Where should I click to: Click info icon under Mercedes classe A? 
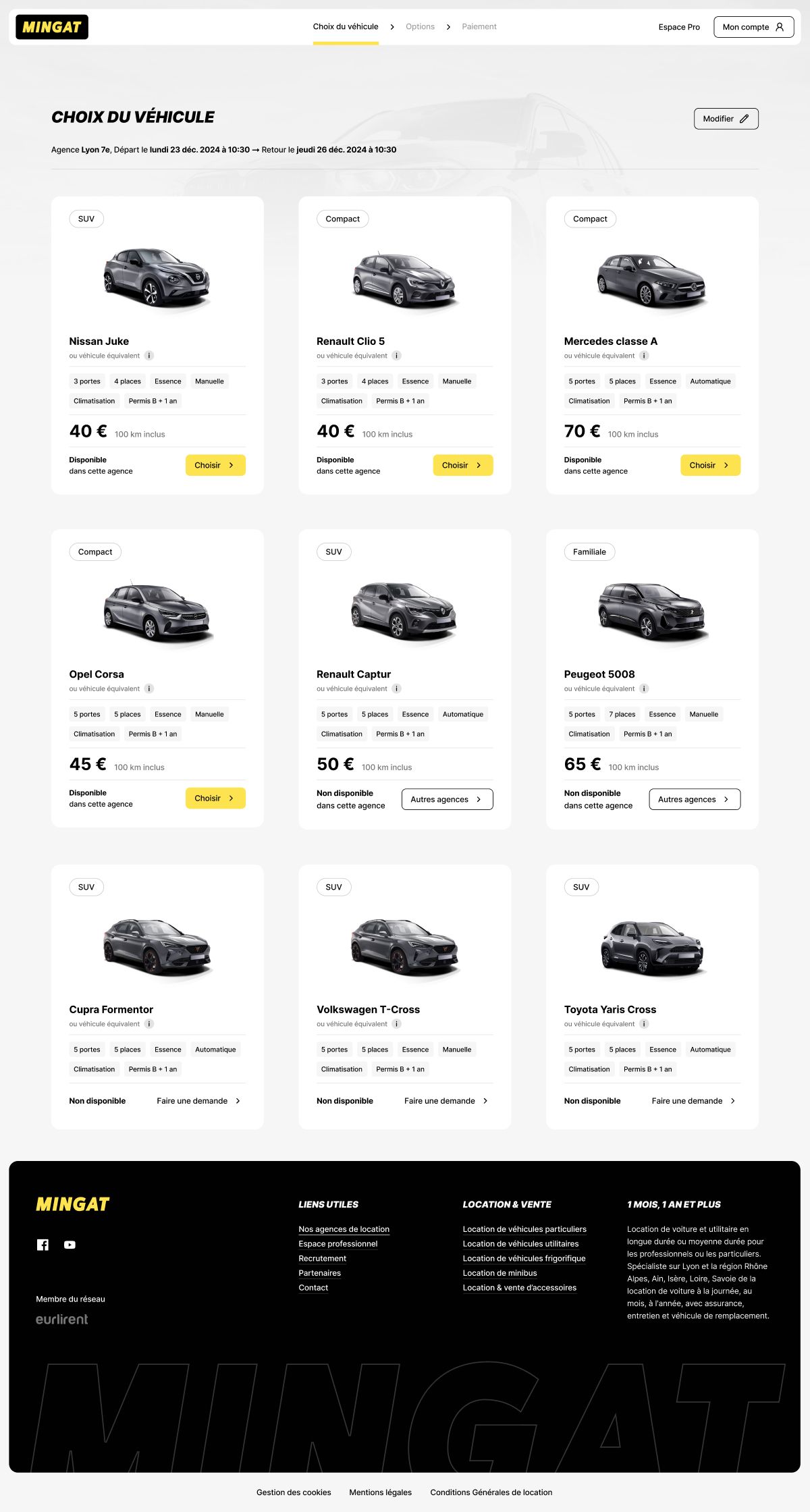click(644, 356)
